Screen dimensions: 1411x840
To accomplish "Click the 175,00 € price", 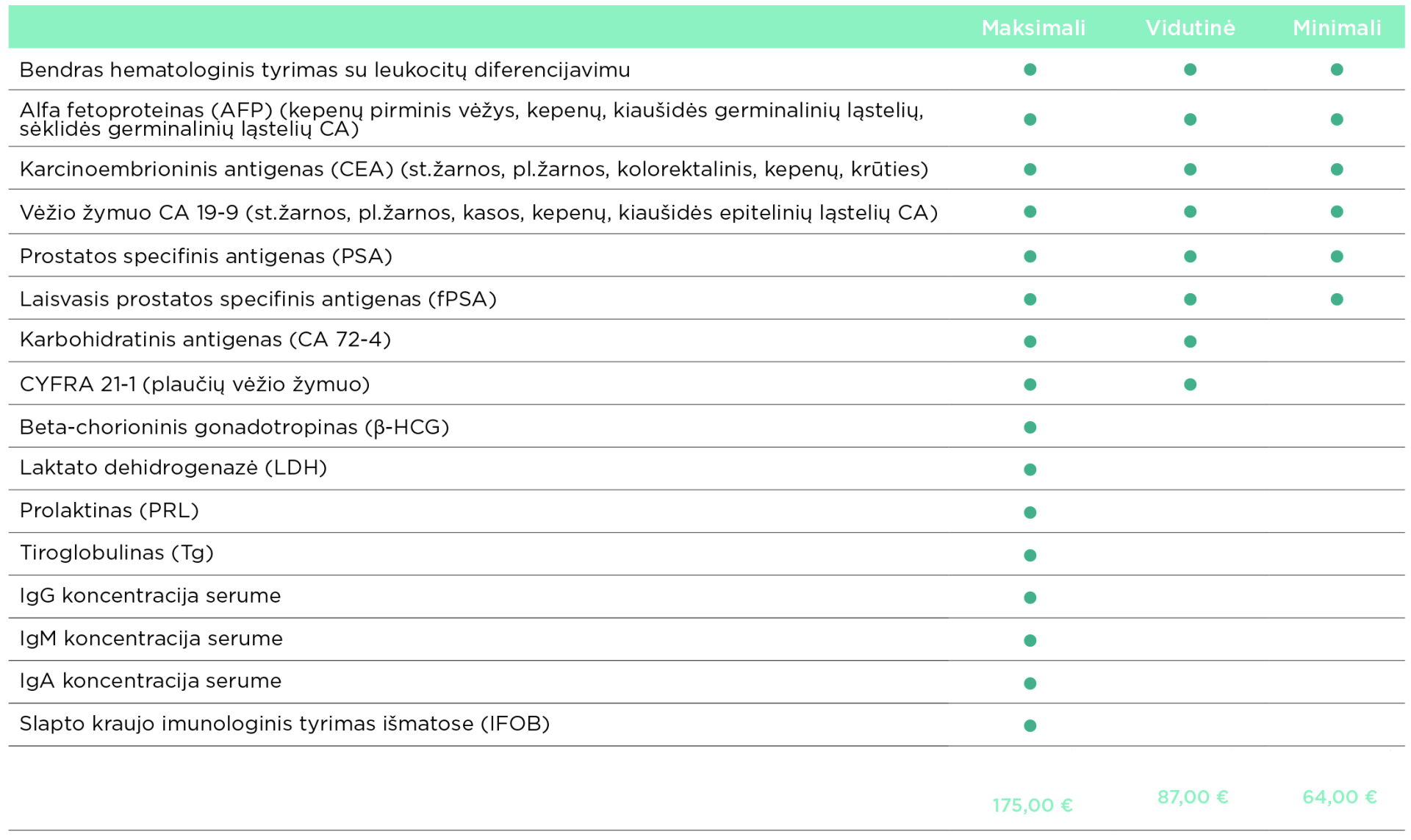I will tap(1033, 805).
